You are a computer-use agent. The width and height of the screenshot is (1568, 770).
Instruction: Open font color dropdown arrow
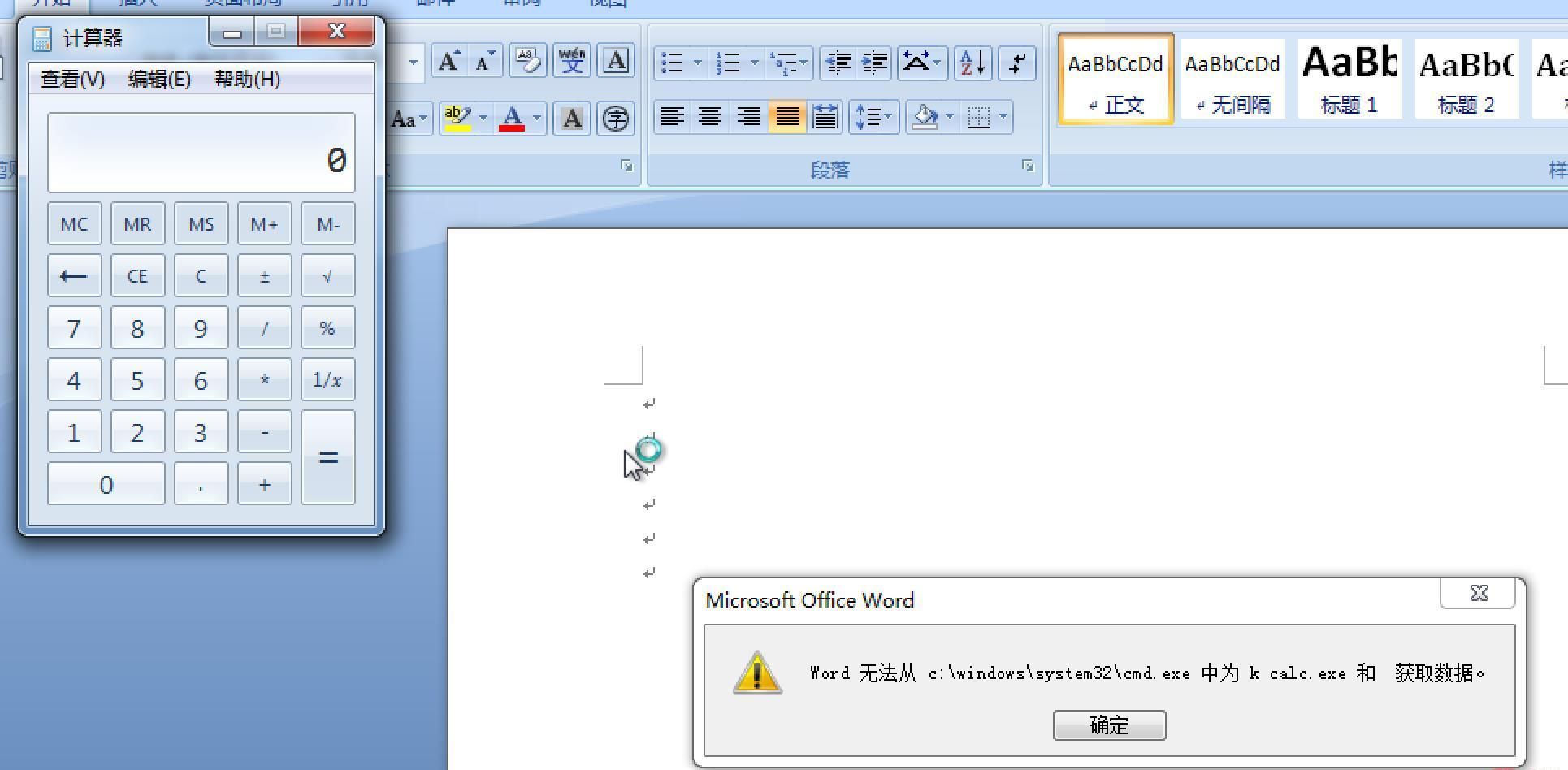[537, 119]
